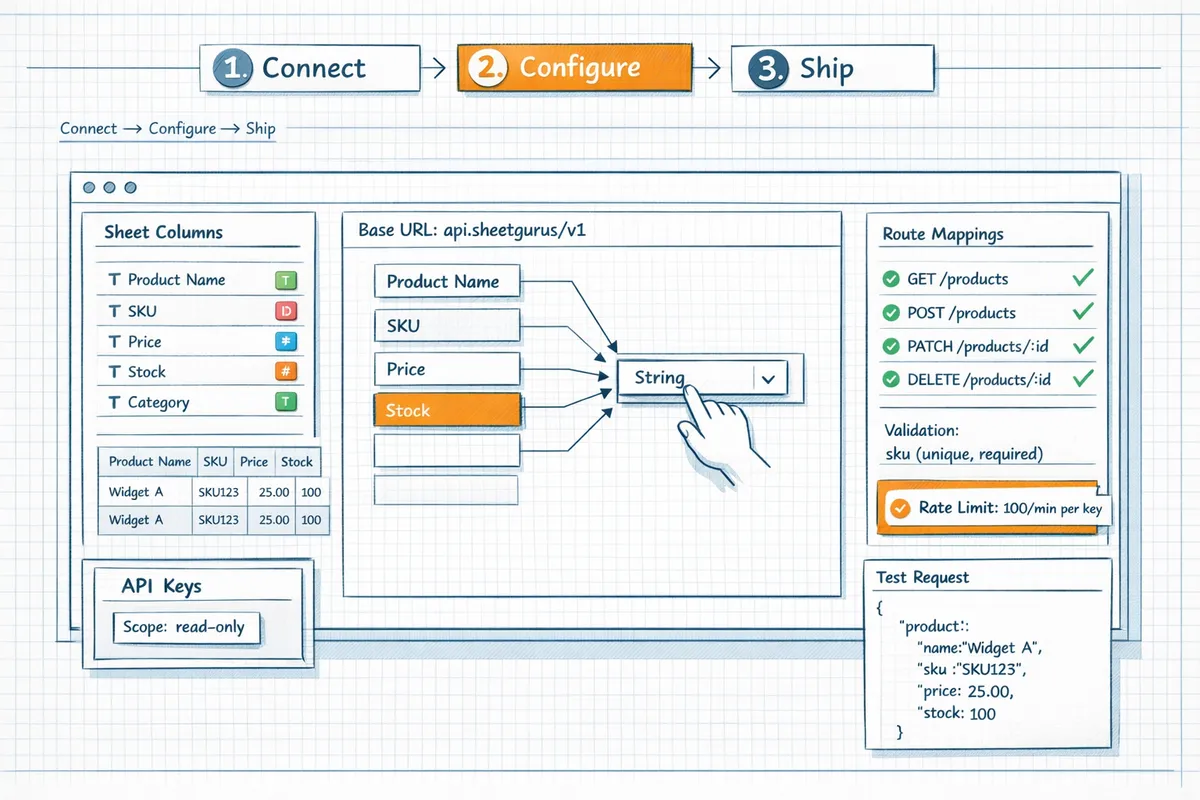Click the Product Name table column header
This screenshot has height=800, width=1200.
coord(149,461)
